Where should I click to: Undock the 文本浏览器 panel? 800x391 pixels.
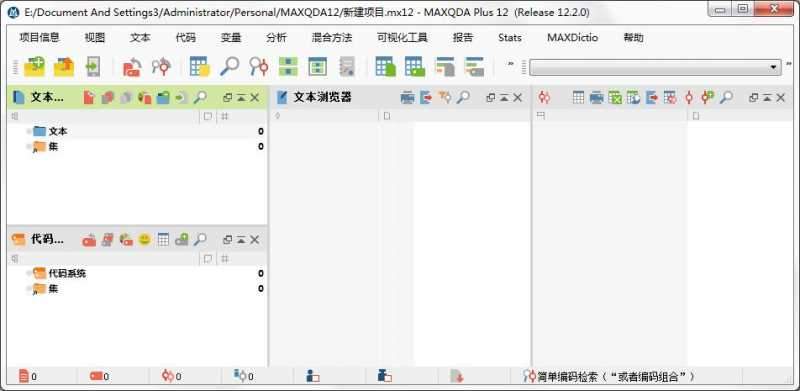491,97
